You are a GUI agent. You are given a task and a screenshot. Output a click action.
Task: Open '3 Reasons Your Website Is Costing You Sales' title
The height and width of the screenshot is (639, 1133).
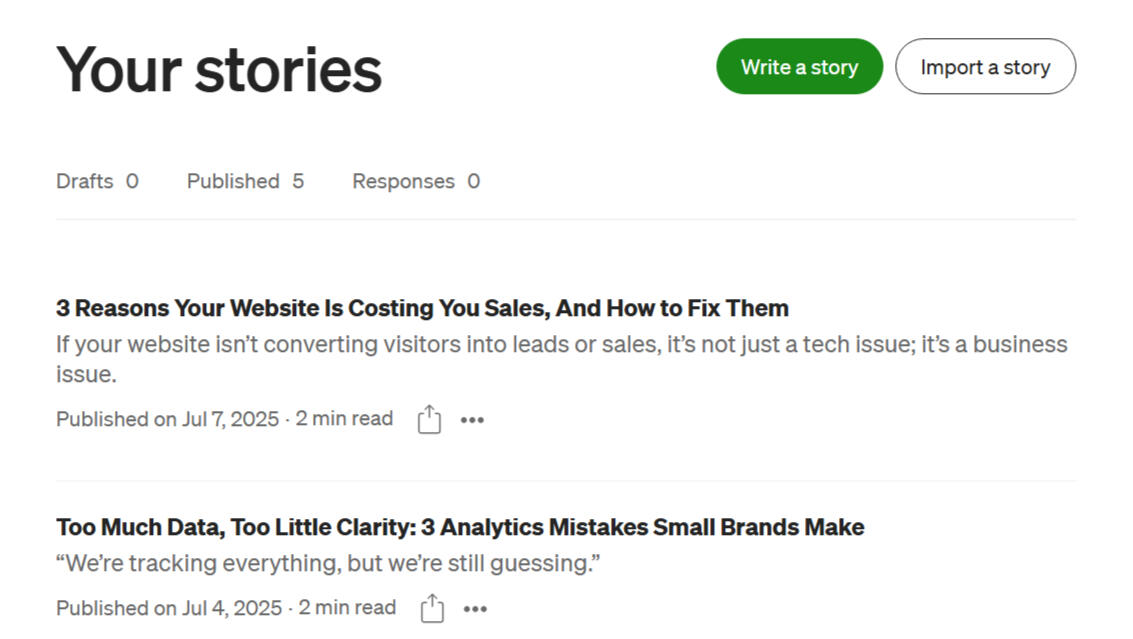pos(422,307)
